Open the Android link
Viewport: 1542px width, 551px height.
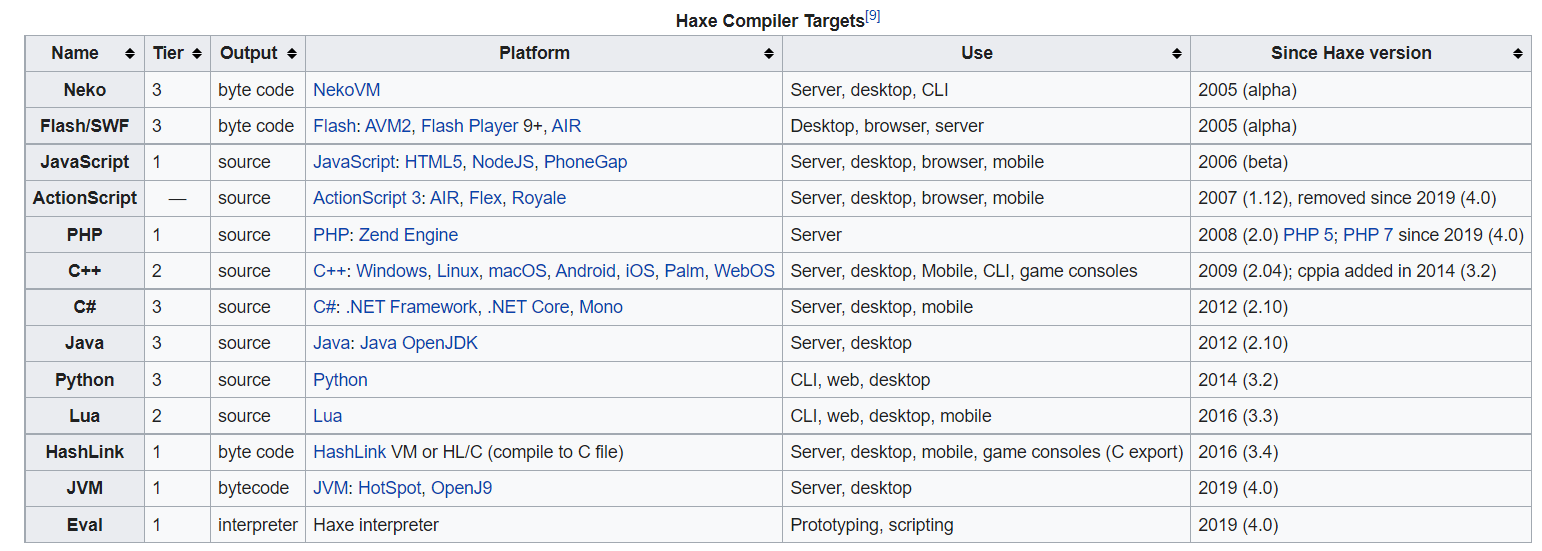pos(586,271)
